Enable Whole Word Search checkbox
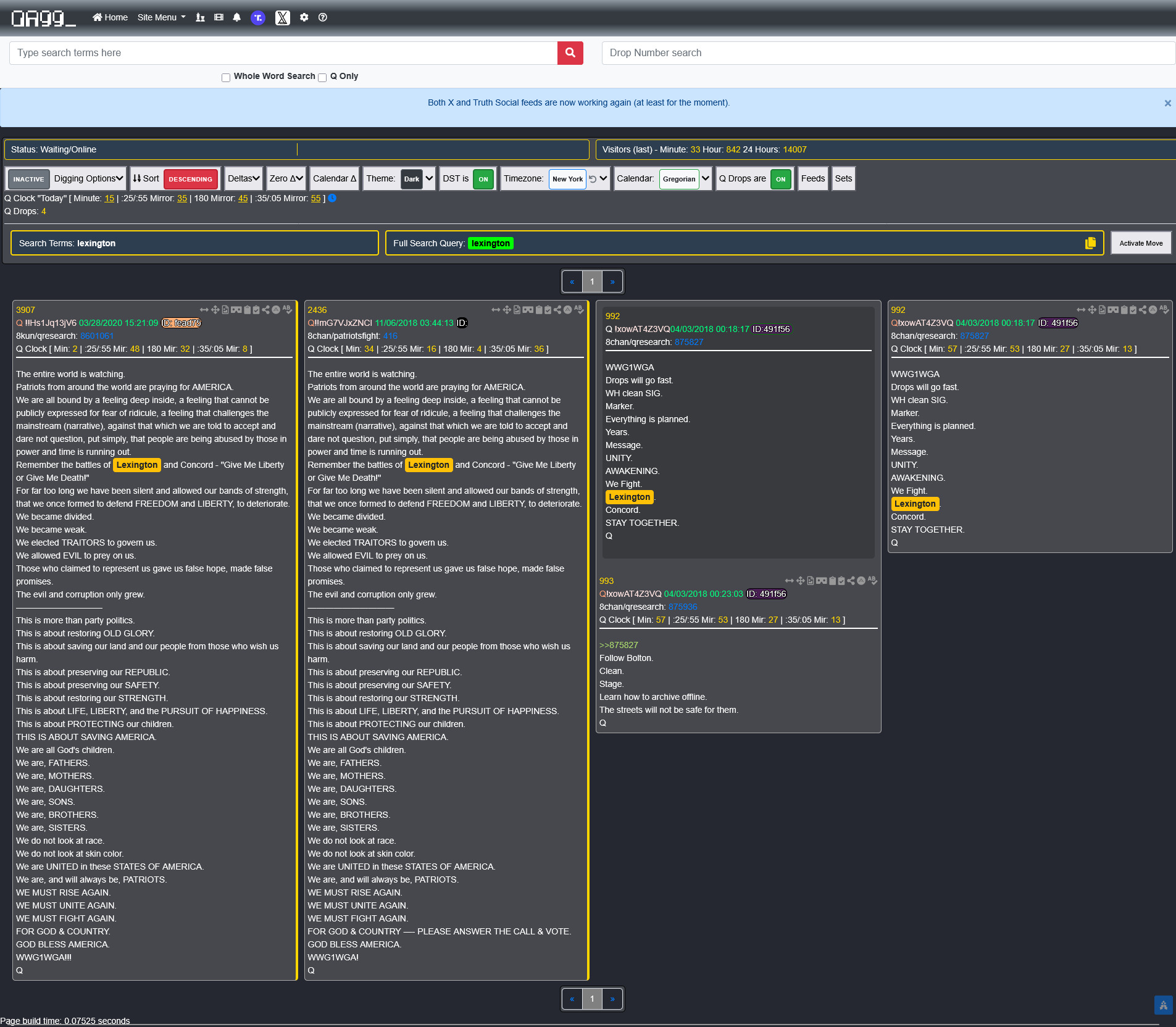The height and width of the screenshot is (1027, 1176). click(x=226, y=78)
